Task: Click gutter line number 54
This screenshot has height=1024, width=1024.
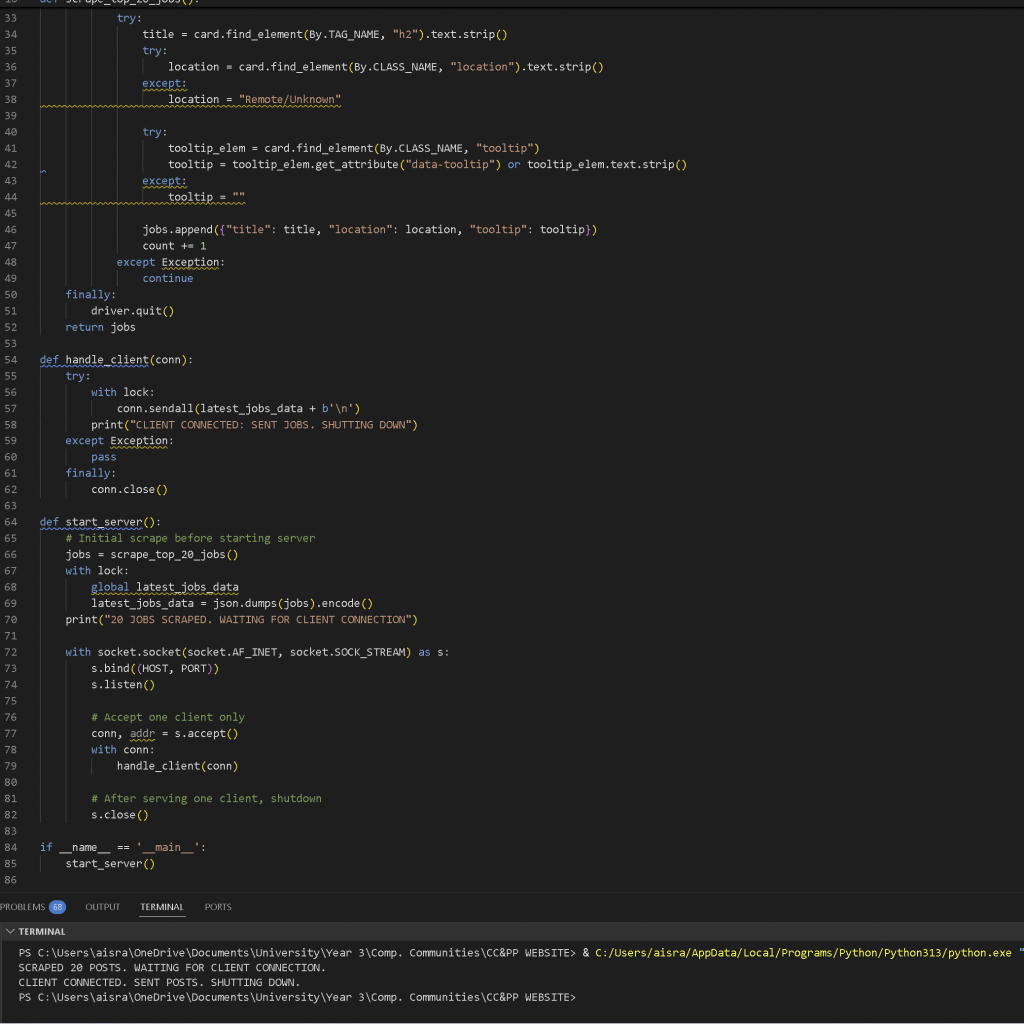Action: 10,360
